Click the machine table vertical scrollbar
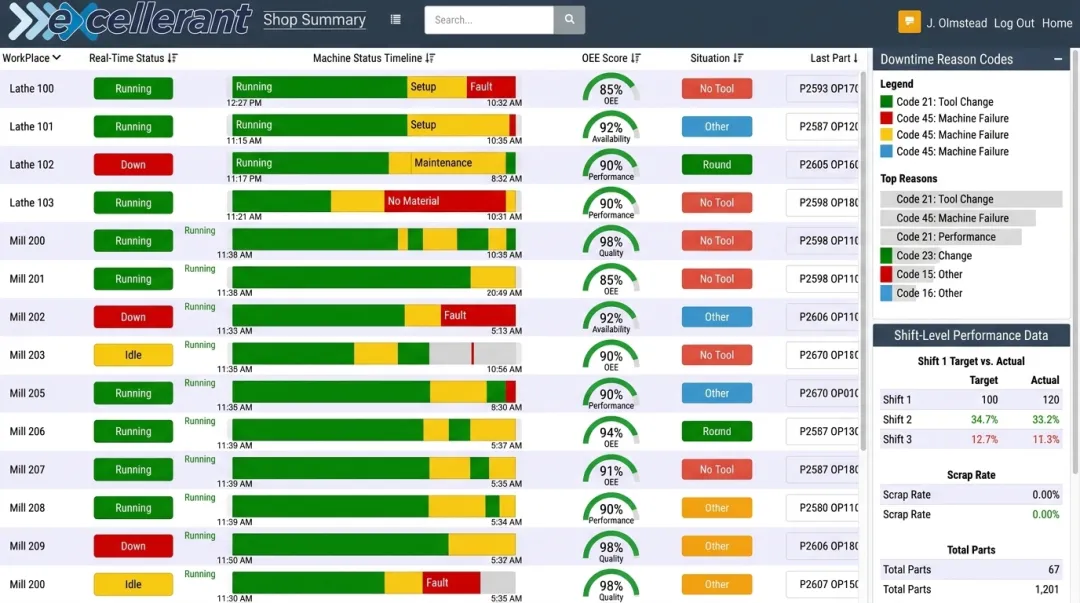Viewport: 1080px width, 603px height. point(864,262)
